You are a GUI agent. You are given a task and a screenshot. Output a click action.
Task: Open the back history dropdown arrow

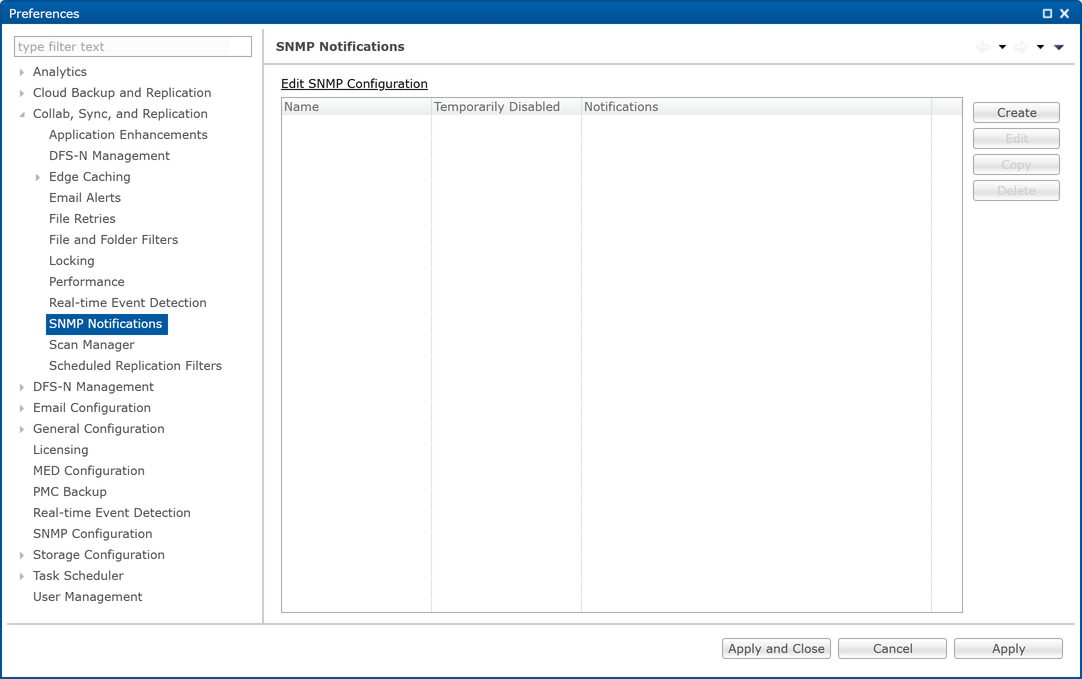point(1002,47)
